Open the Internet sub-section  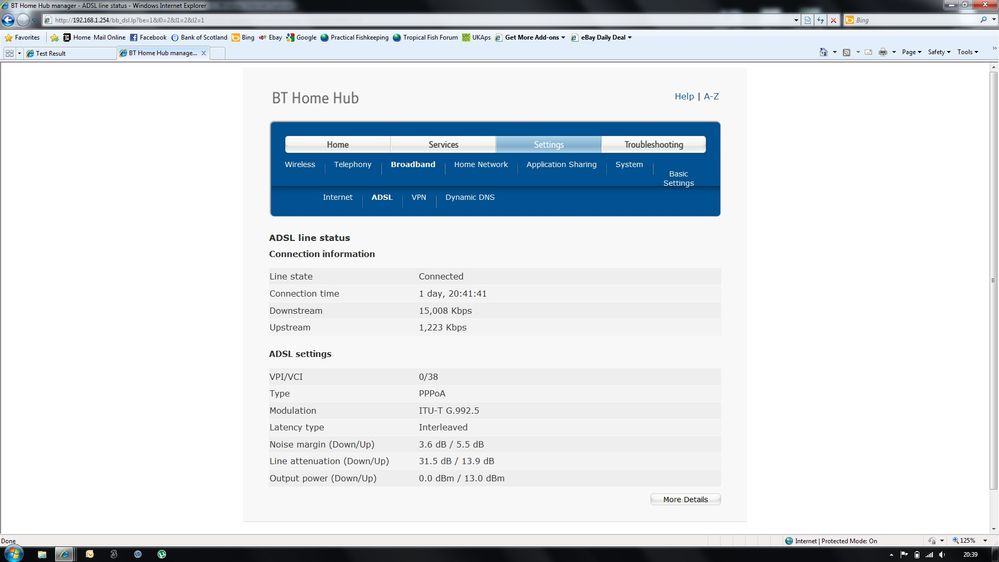coord(338,198)
